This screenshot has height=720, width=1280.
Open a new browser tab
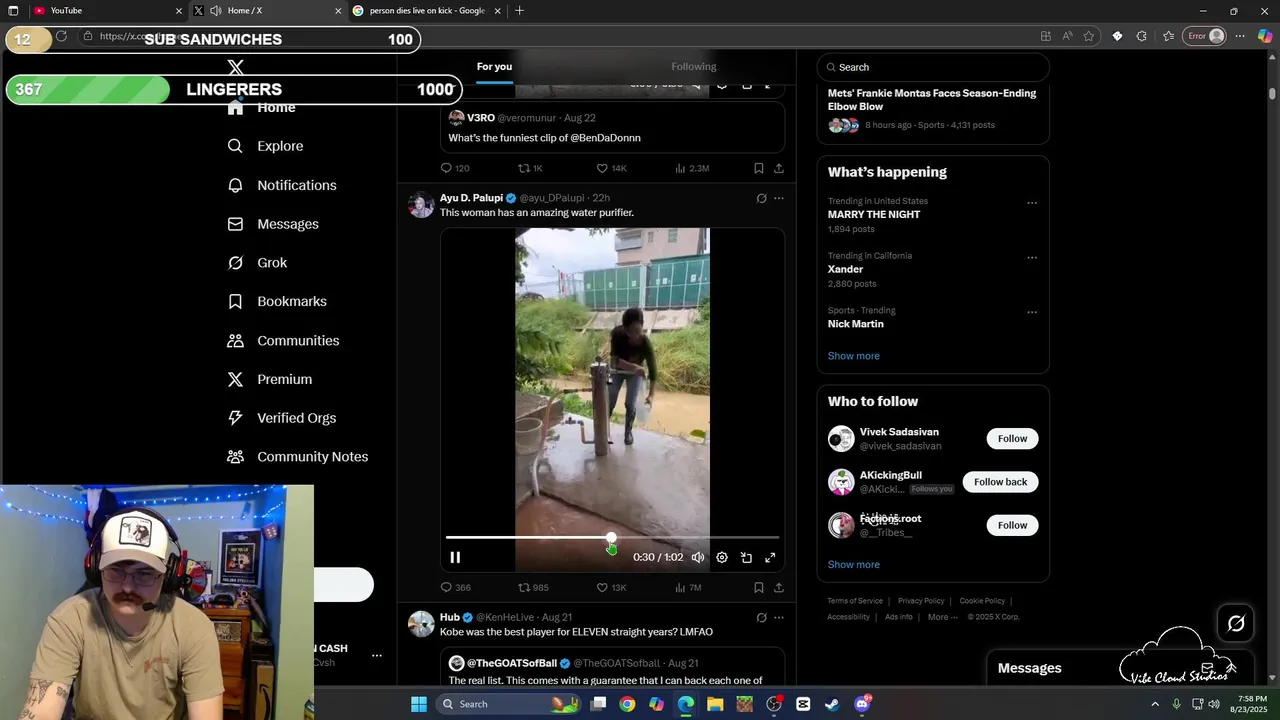tap(519, 11)
